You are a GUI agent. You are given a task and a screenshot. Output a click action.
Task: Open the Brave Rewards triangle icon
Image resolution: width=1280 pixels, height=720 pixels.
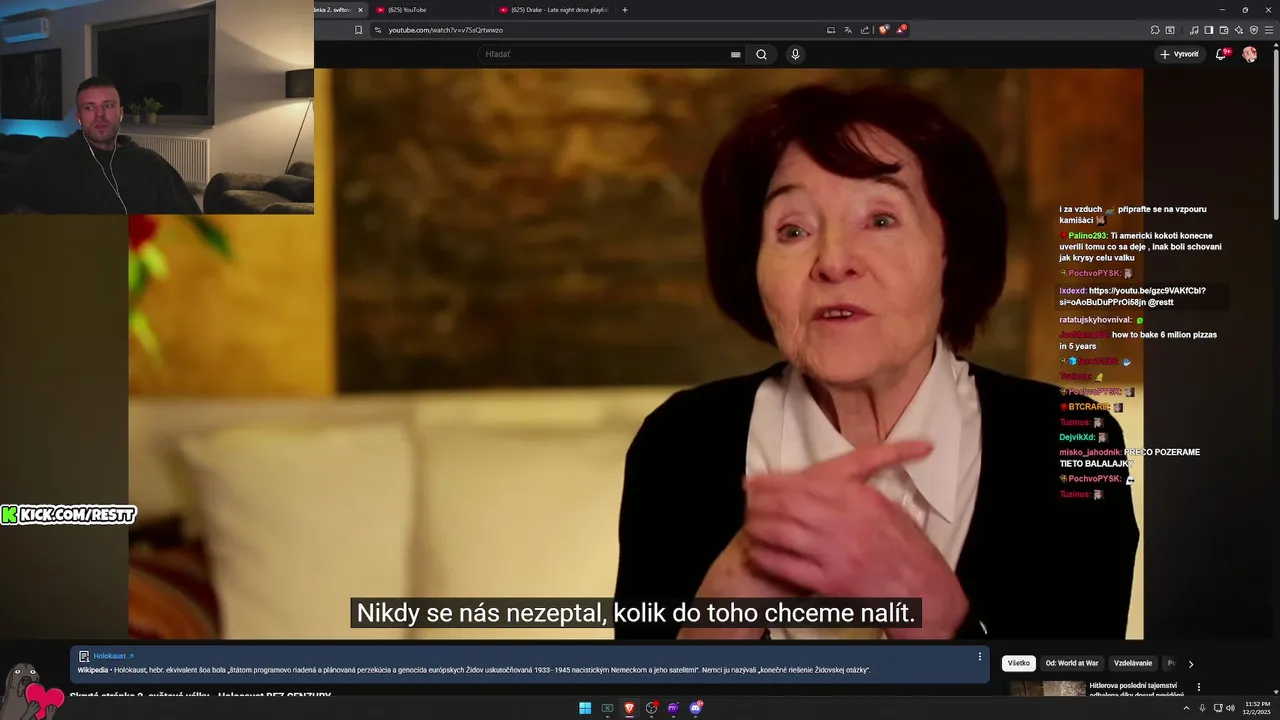point(901,29)
